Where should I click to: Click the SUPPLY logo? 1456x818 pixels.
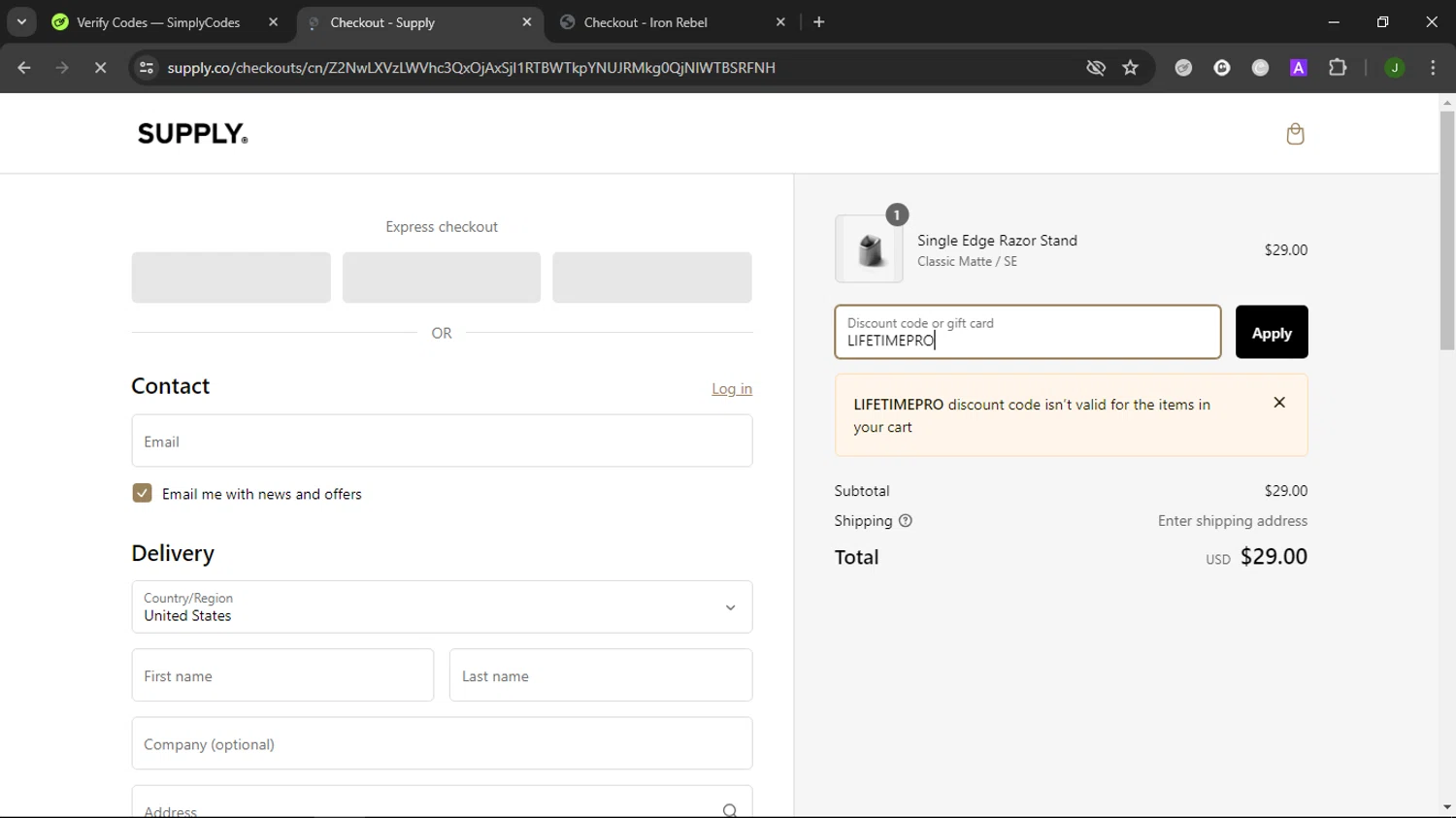click(192, 134)
